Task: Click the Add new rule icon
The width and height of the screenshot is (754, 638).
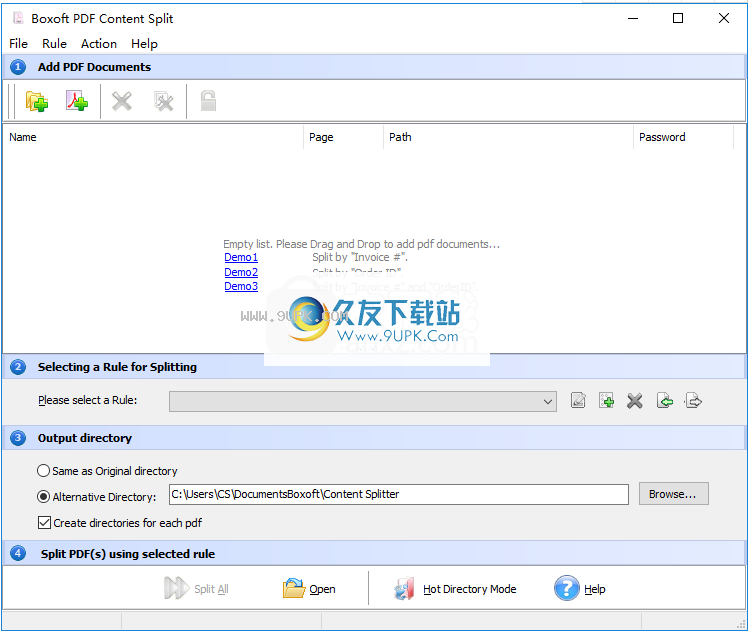Action: [606, 400]
